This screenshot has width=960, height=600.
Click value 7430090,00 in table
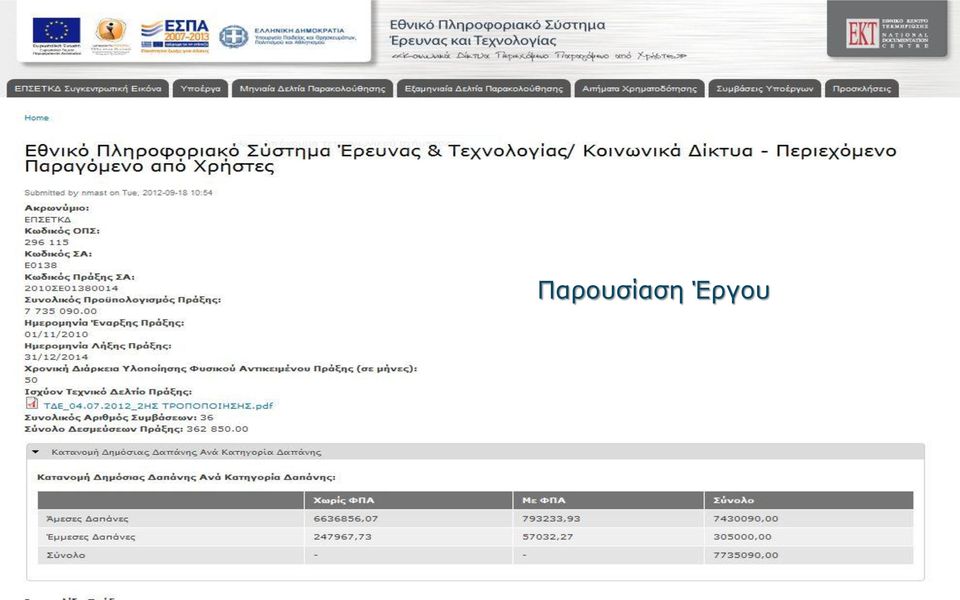tap(746, 519)
